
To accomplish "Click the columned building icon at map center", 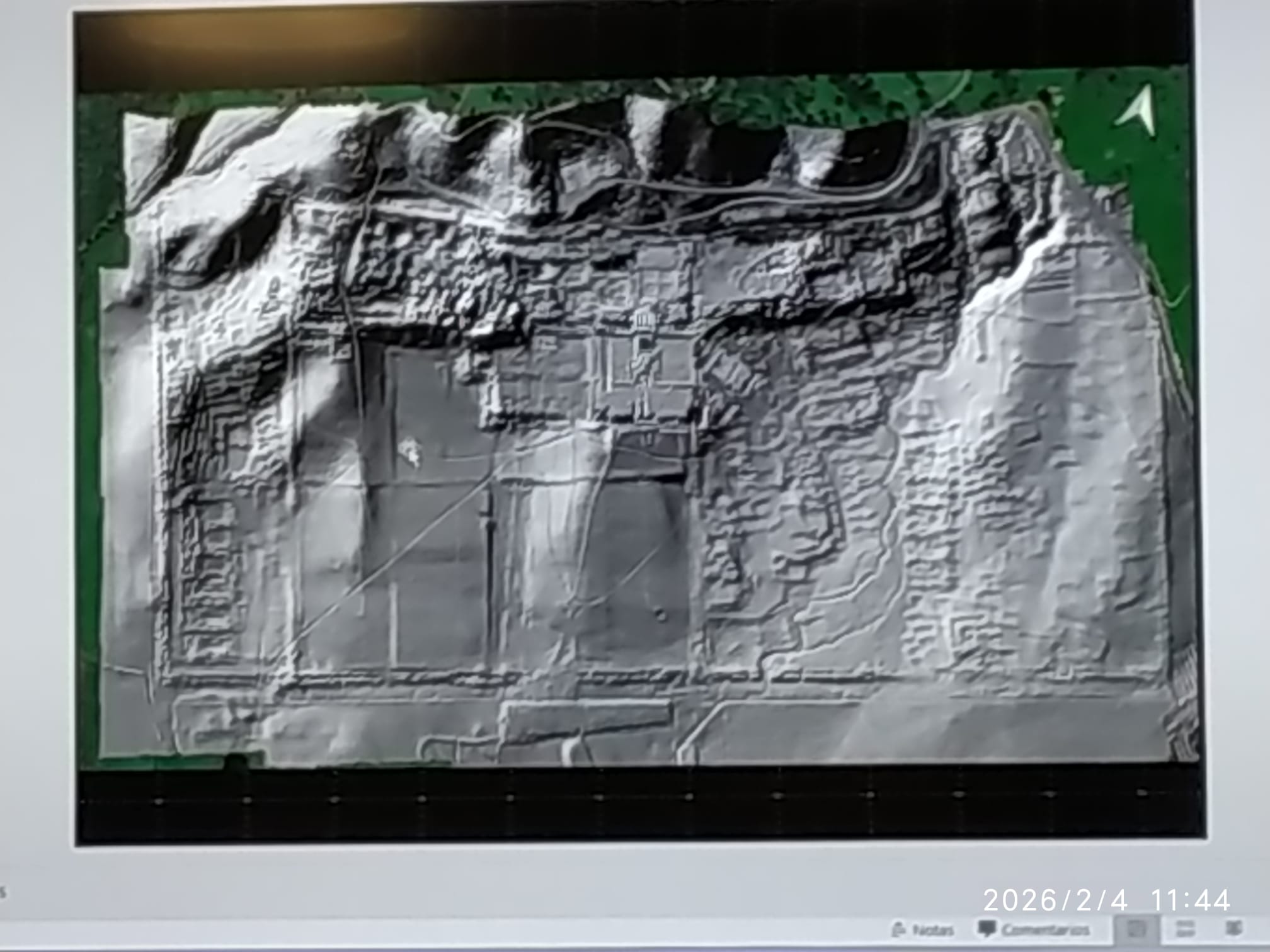I will tap(644, 320).
